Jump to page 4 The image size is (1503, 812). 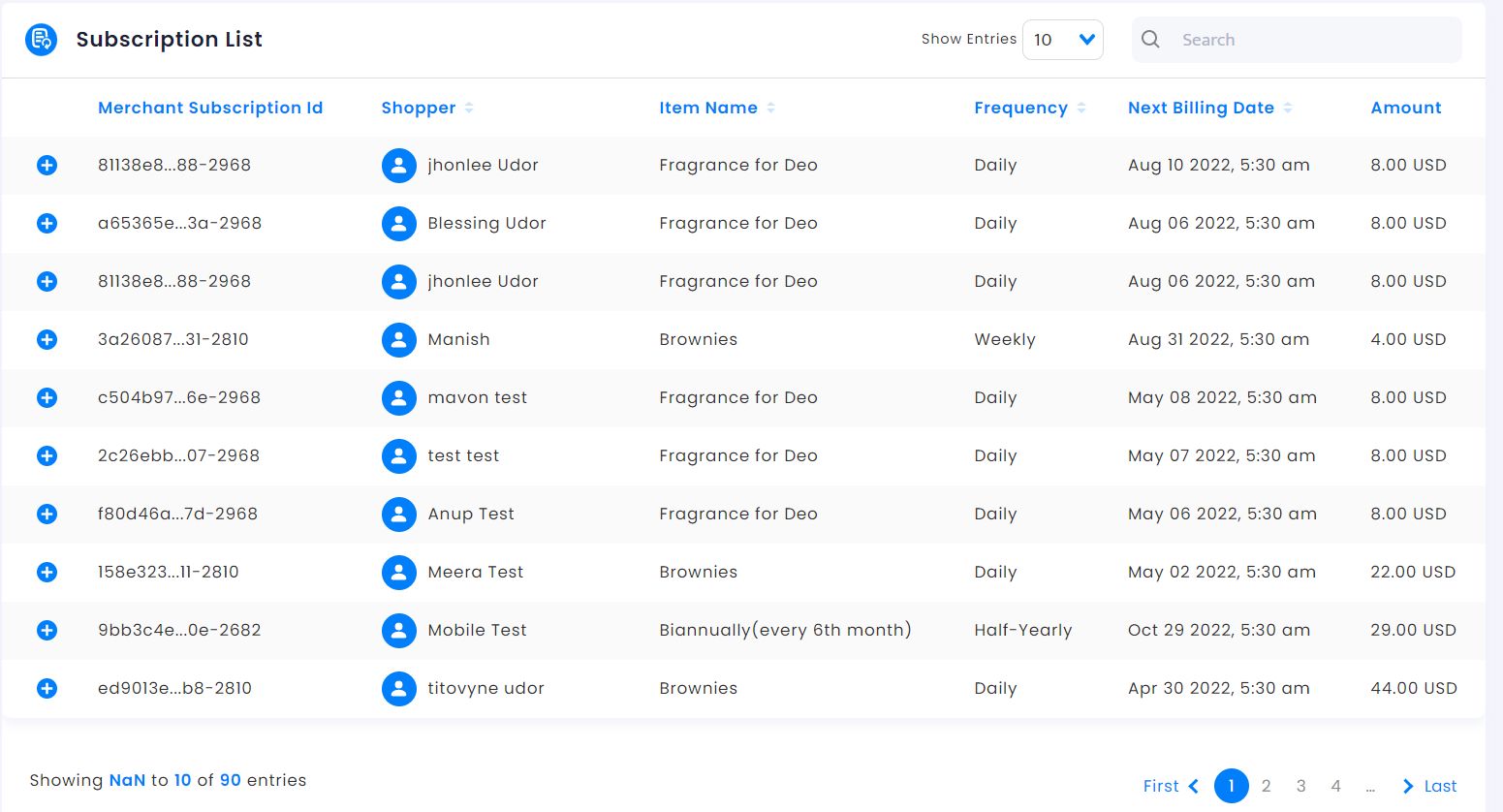[x=1335, y=786]
